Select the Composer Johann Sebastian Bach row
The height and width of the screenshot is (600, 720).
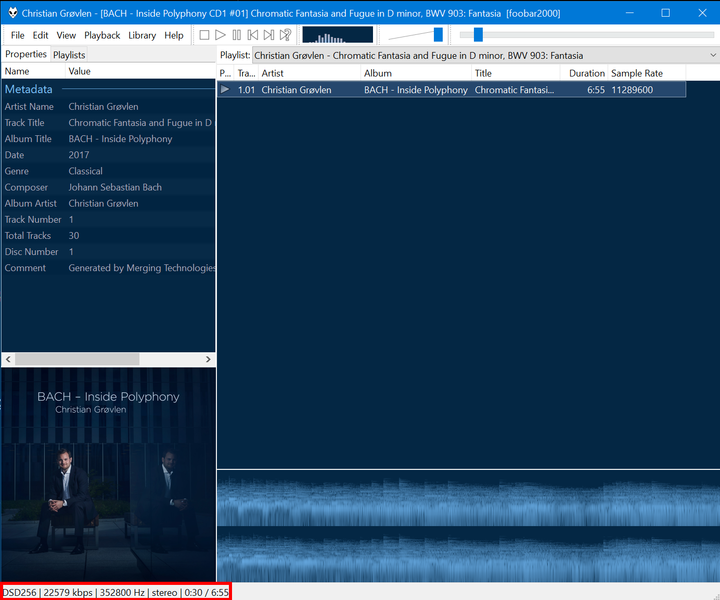(108, 187)
